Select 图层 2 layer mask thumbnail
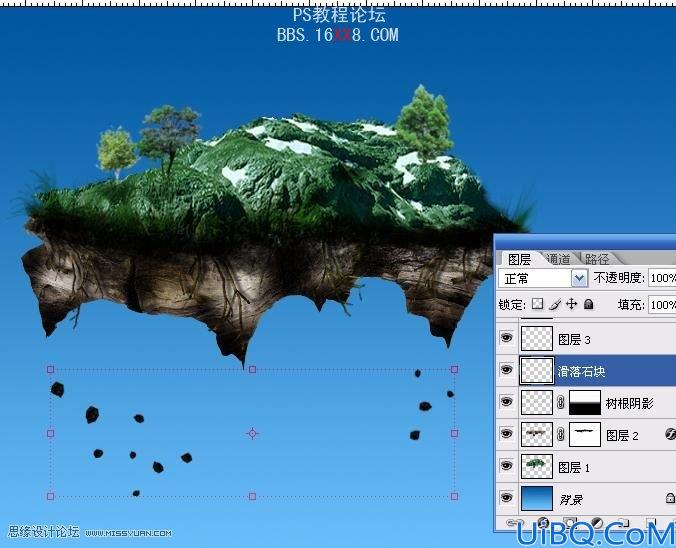Screen dimensions: 676x548 point(585,434)
